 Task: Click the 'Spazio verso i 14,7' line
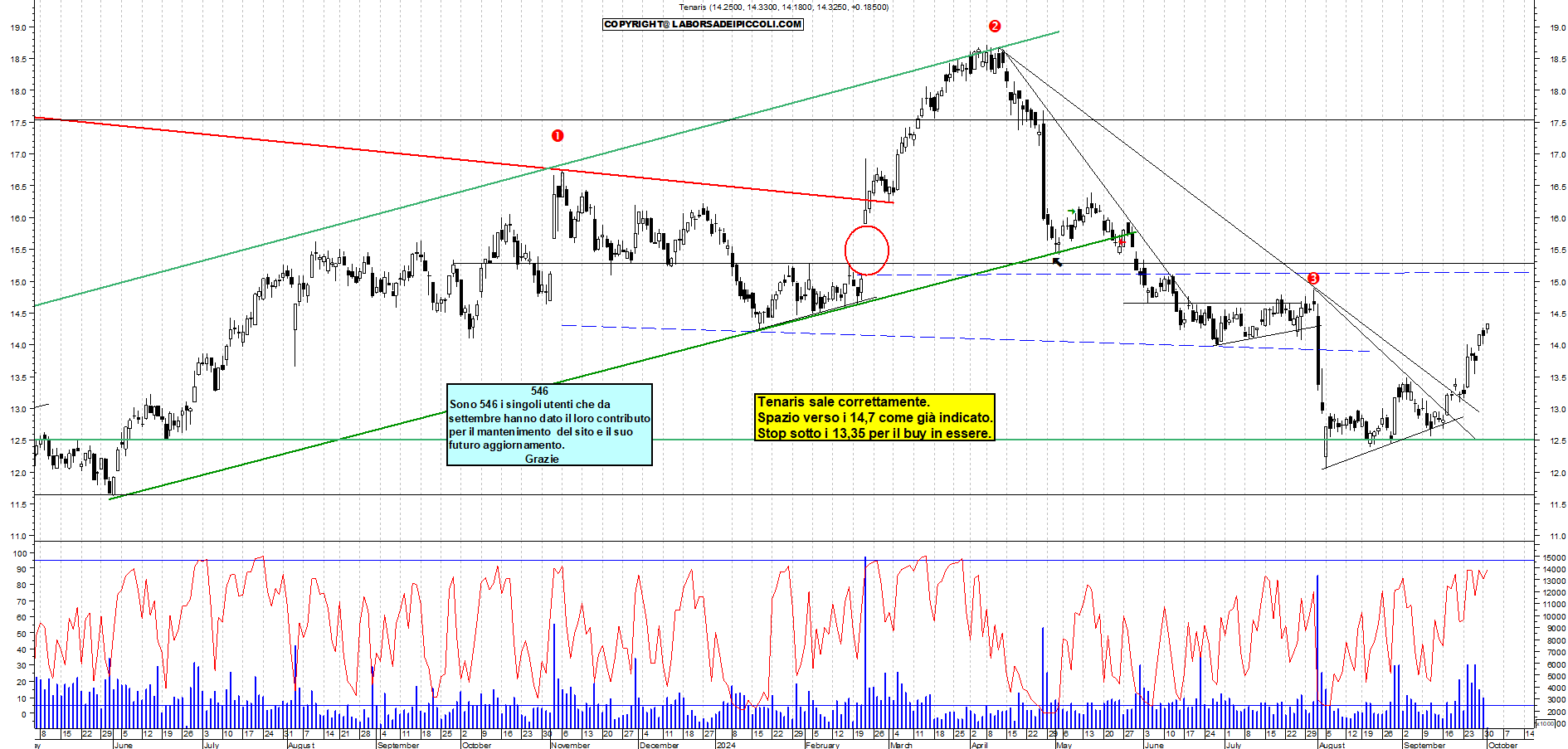pos(874,417)
